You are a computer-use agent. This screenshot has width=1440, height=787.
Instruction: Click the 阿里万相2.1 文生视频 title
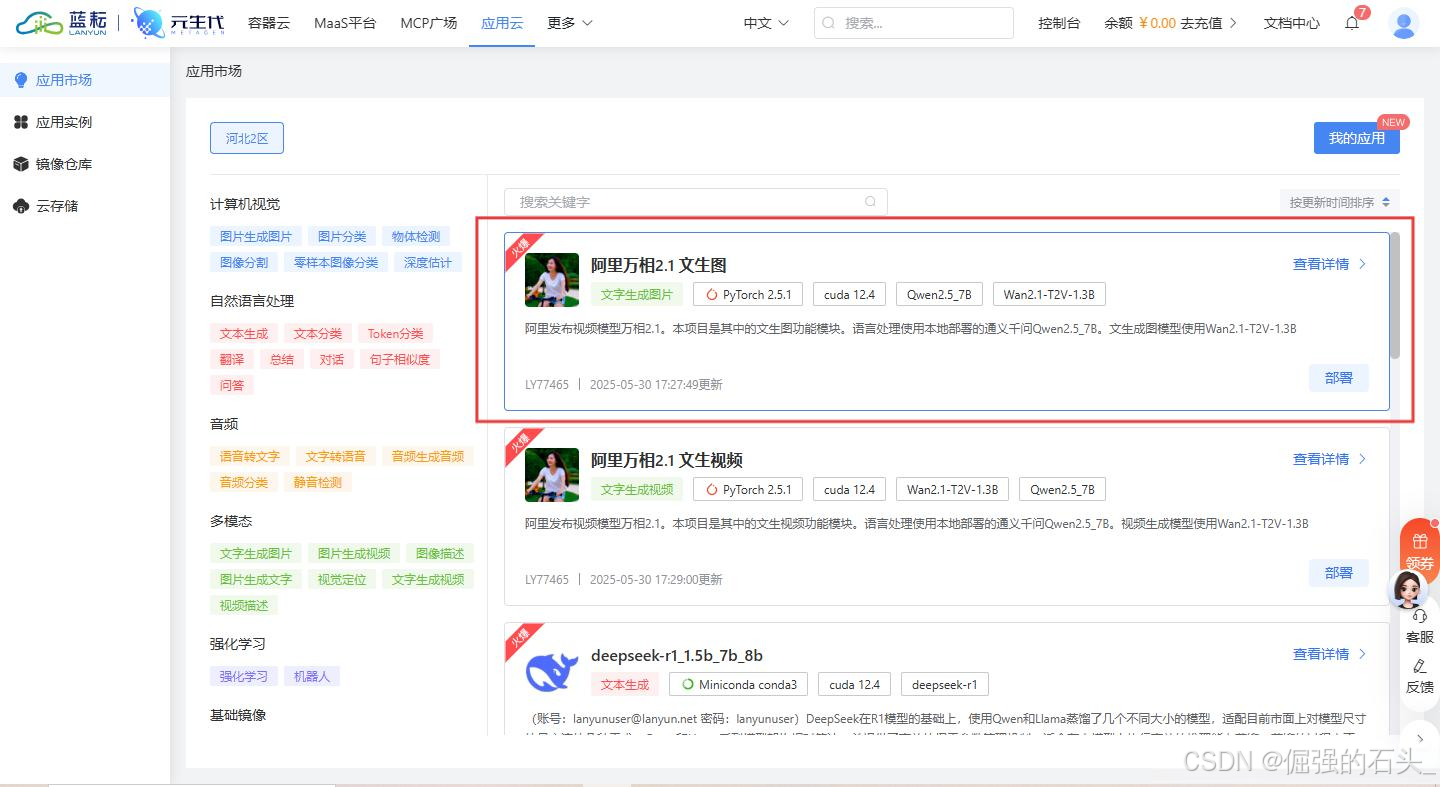[x=667, y=460]
